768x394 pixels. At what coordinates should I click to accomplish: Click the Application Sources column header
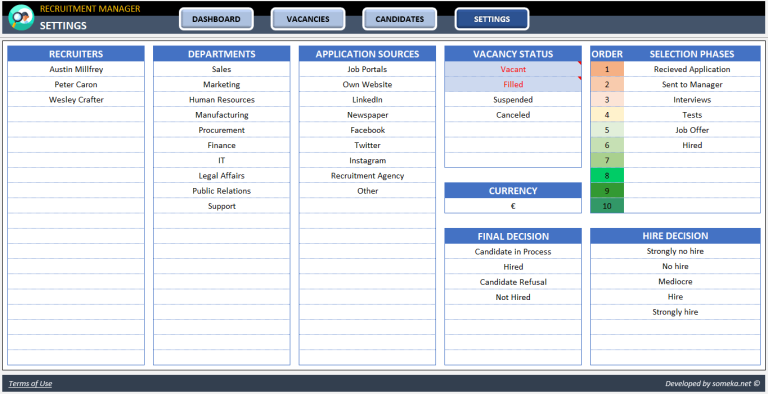367,54
